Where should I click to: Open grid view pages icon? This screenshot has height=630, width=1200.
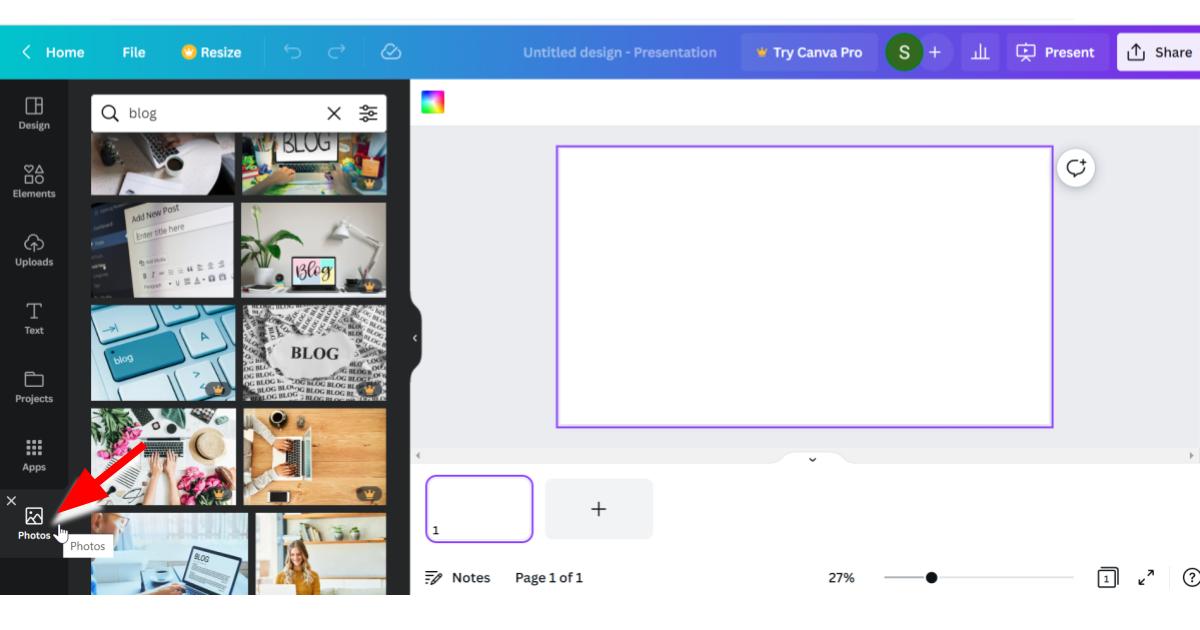pyautogui.click(x=1107, y=577)
